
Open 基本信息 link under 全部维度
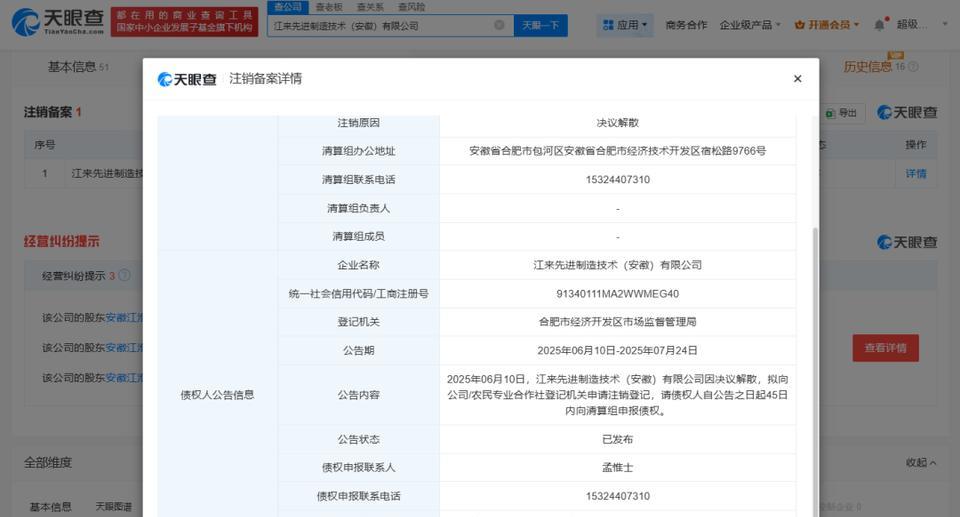point(51,507)
